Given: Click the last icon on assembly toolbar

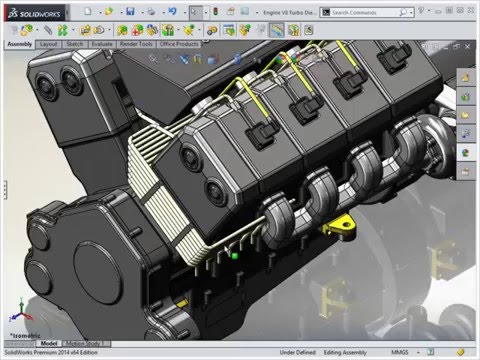Looking at the screenshot, I should pos(309,30).
